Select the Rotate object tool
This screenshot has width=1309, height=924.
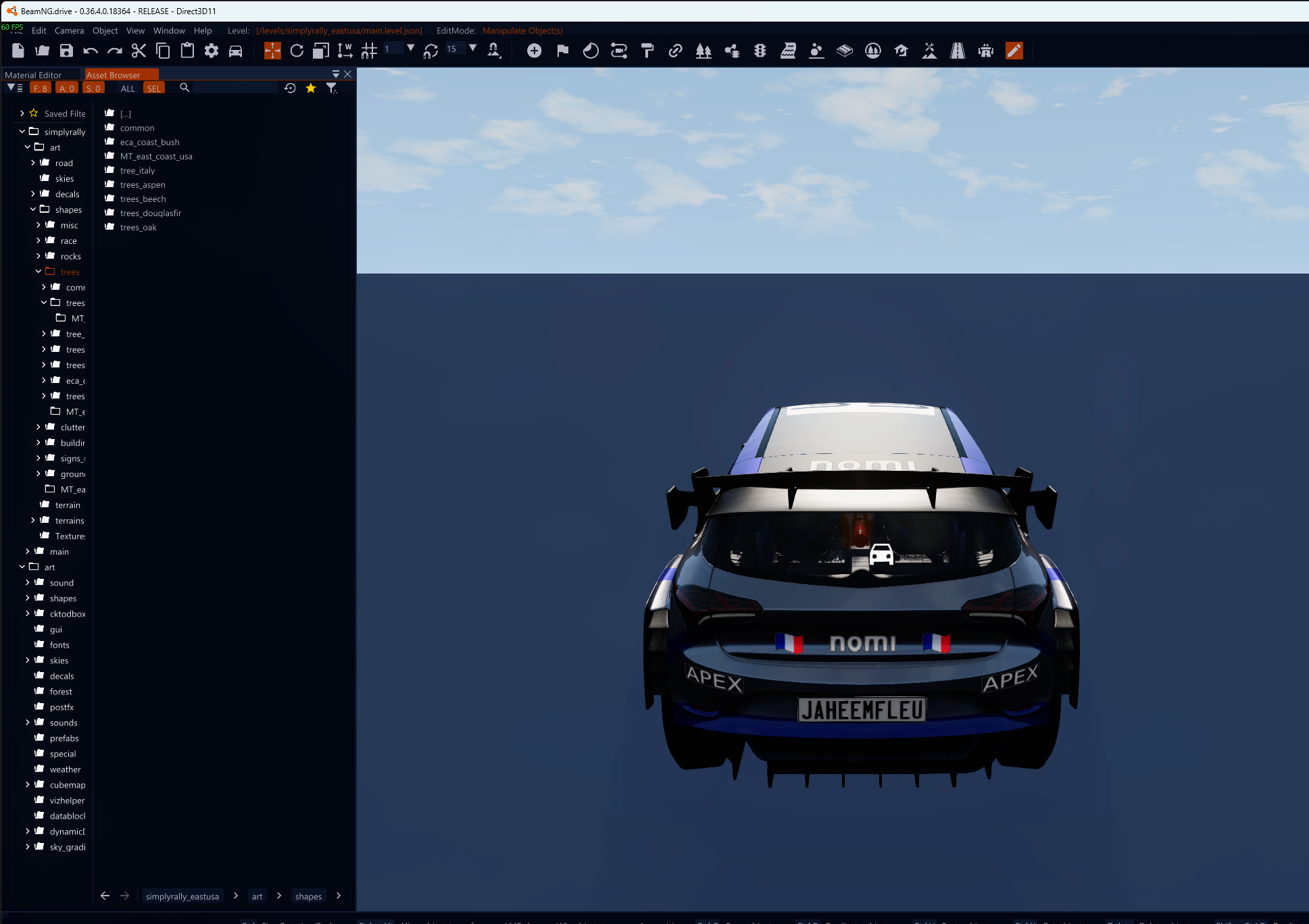(x=297, y=51)
